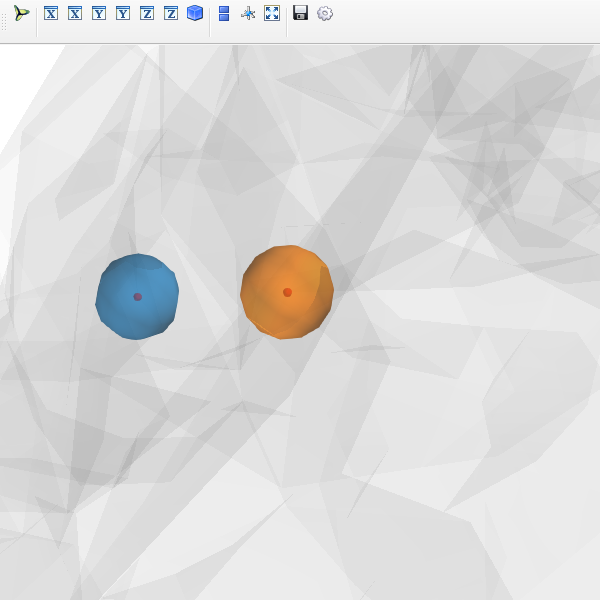Click the dark center point in the blue sphere
This screenshot has height=600, width=600.
click(x=138, y=297)
